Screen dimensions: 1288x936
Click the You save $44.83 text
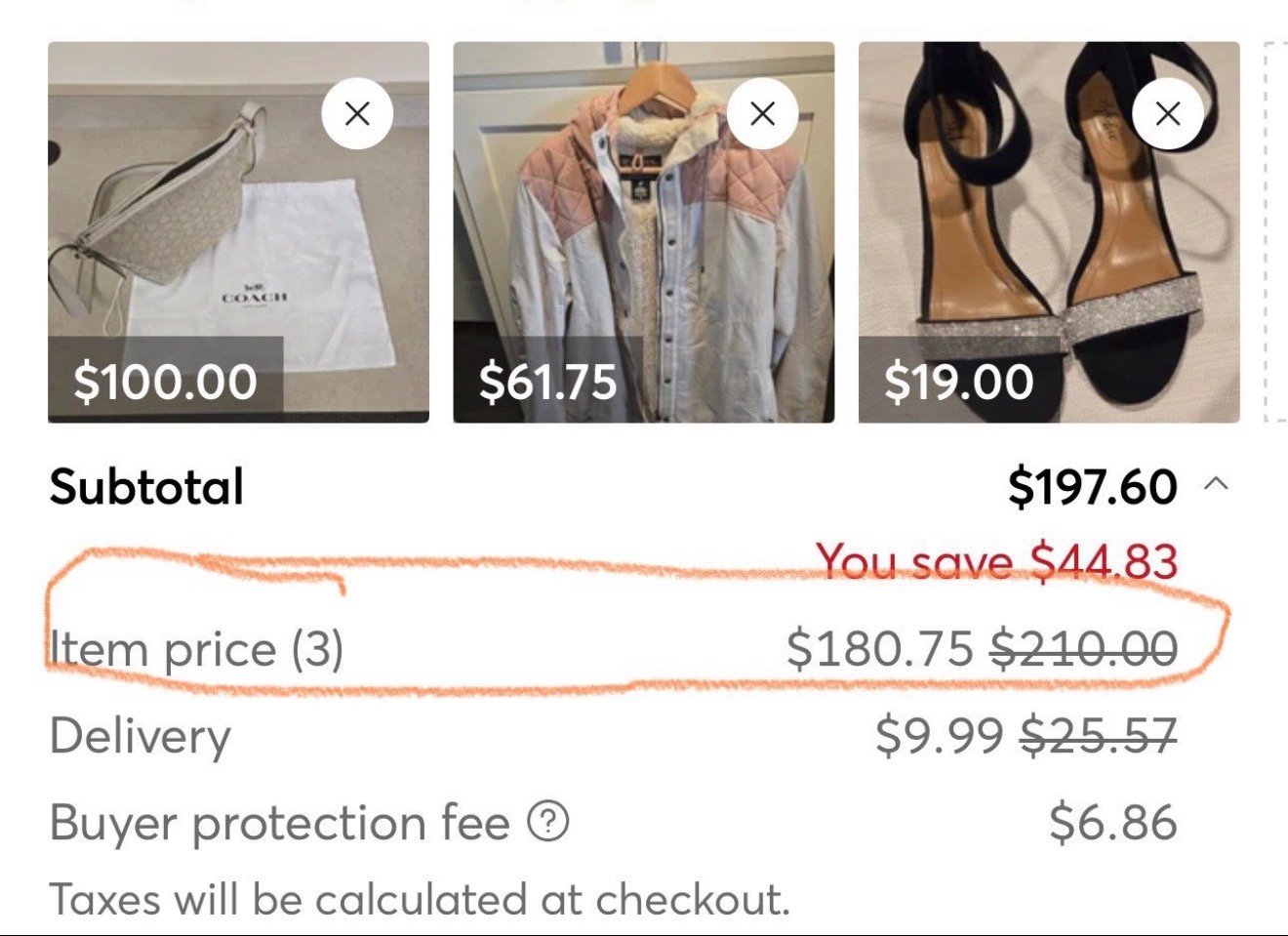pyautogui.click(x=996, y=561)
